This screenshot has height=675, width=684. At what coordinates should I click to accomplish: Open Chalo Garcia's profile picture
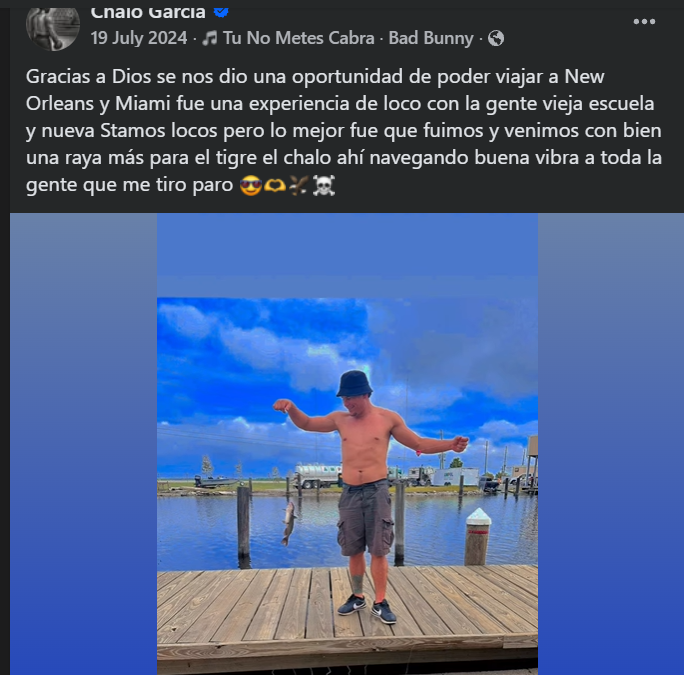coord(53,28)
